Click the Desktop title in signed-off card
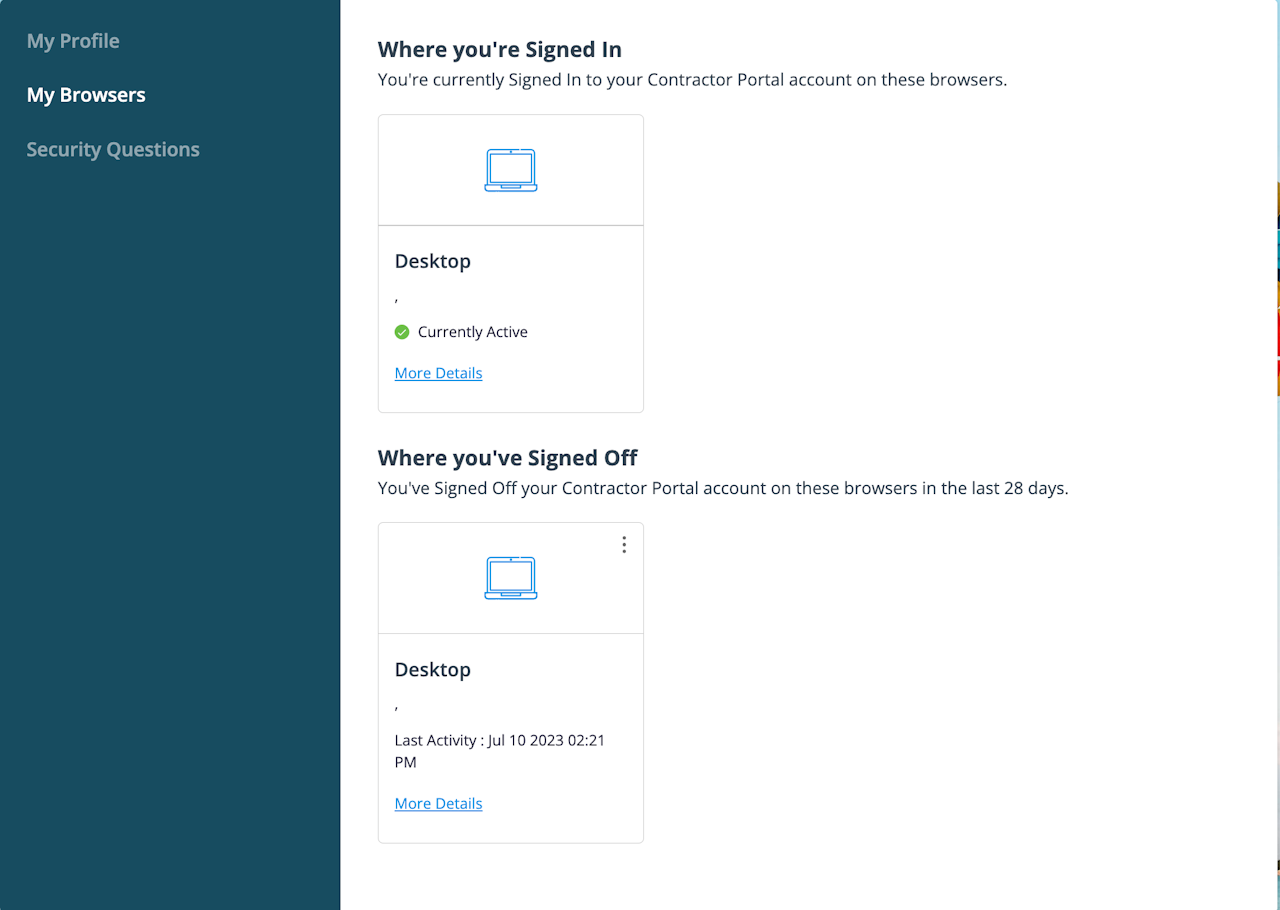This screenshot has width=1280, height=910. click(432, 669)
